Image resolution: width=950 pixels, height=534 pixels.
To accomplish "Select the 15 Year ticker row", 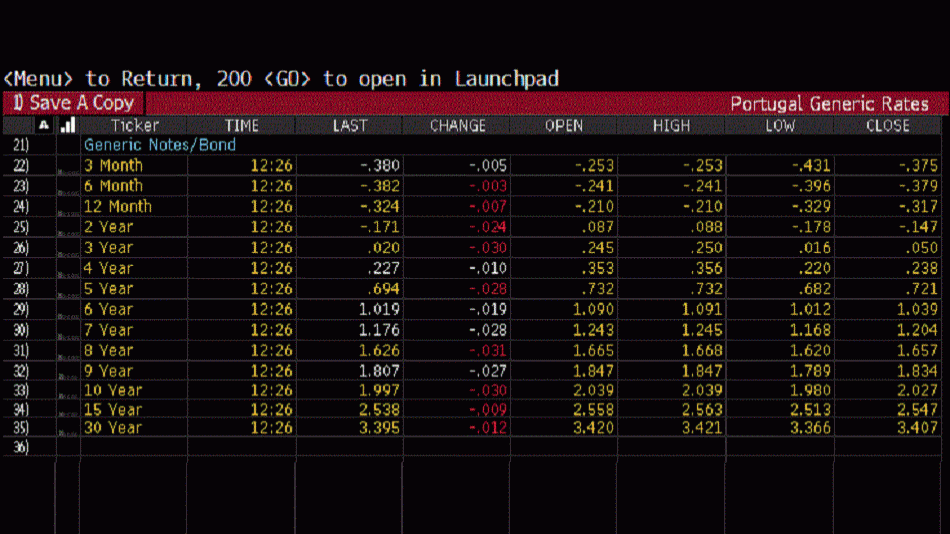I will tap(112, 409).
